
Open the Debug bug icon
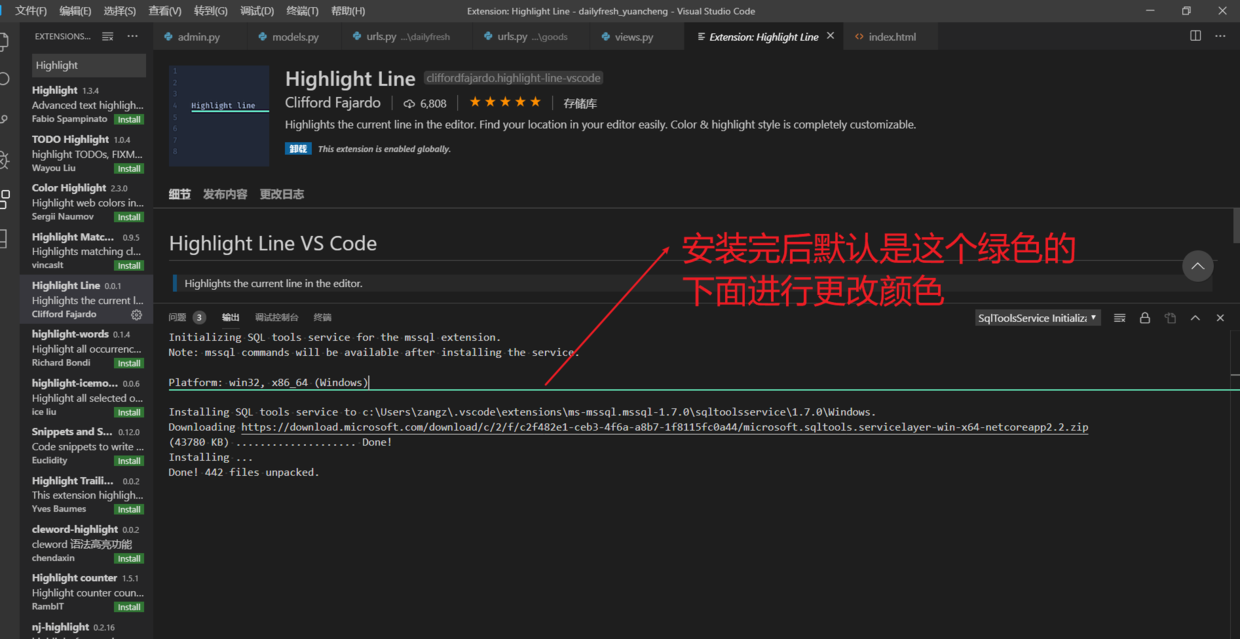pyautogui.click(x=4, y=159)
